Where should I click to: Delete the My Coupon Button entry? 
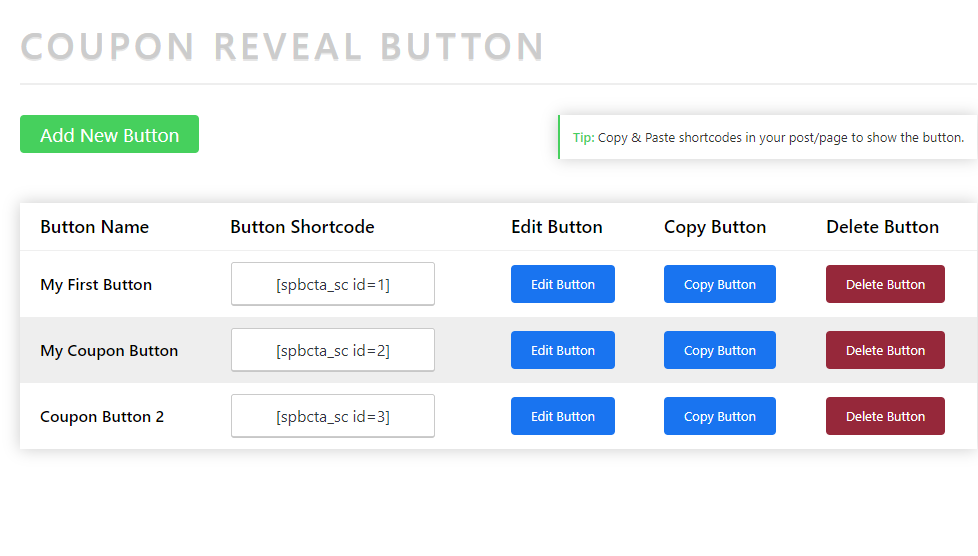coord(885,350)
